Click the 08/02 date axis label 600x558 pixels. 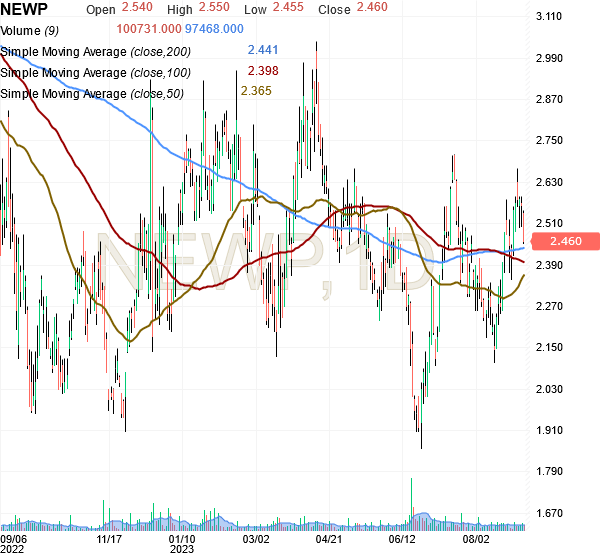476,539
